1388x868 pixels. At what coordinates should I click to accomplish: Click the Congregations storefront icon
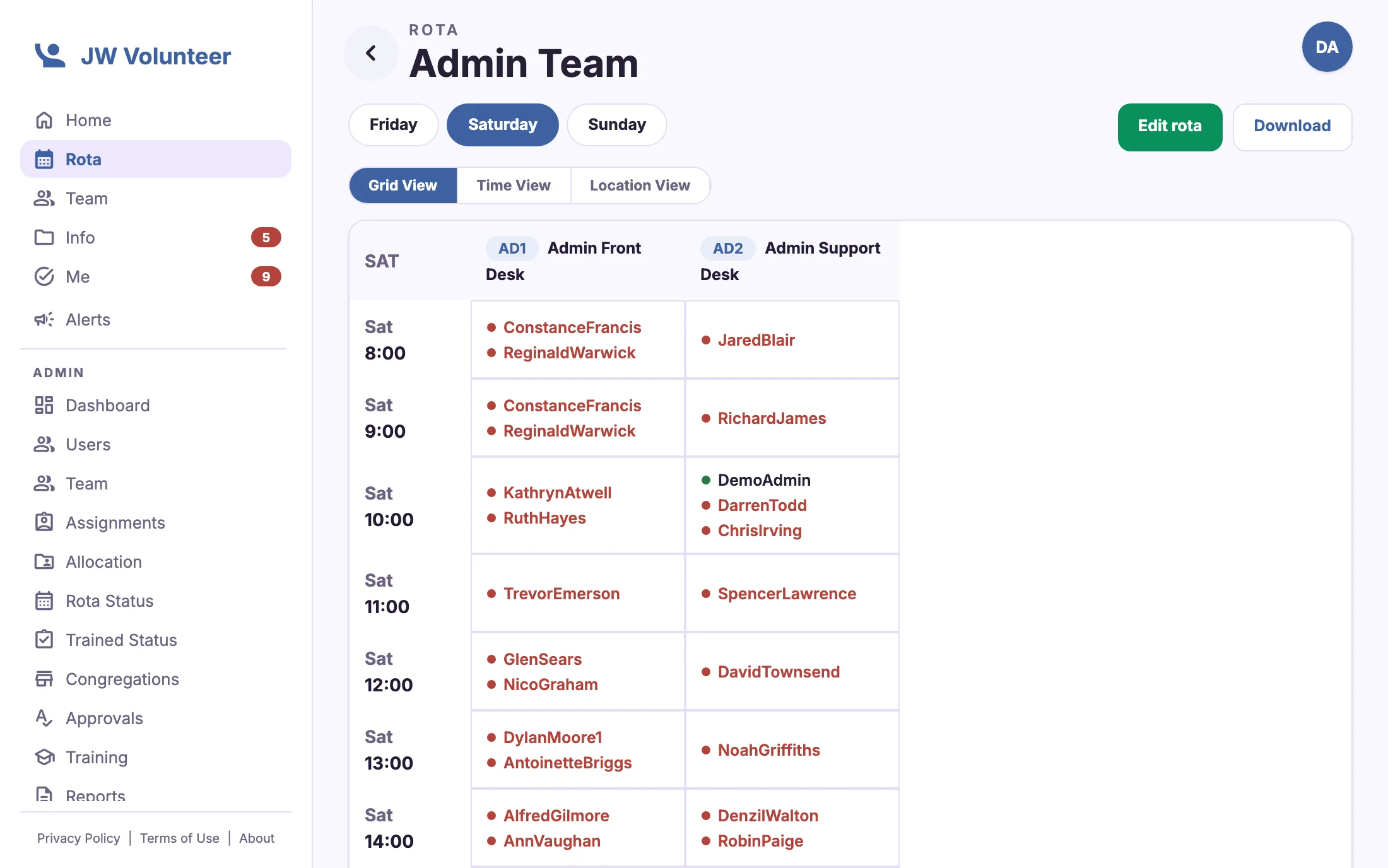pyautogui.click(x=44, y=679)
